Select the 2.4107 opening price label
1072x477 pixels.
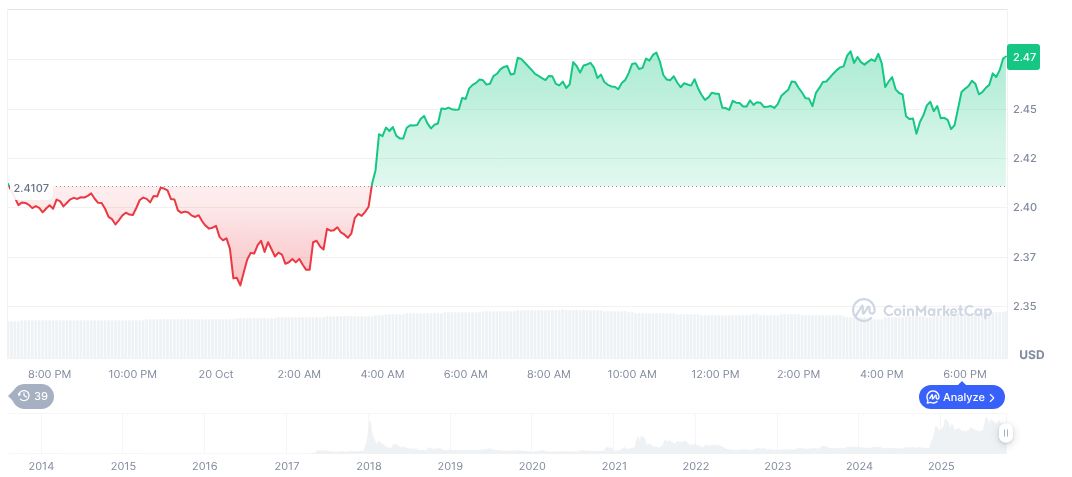tap(31, 187)
